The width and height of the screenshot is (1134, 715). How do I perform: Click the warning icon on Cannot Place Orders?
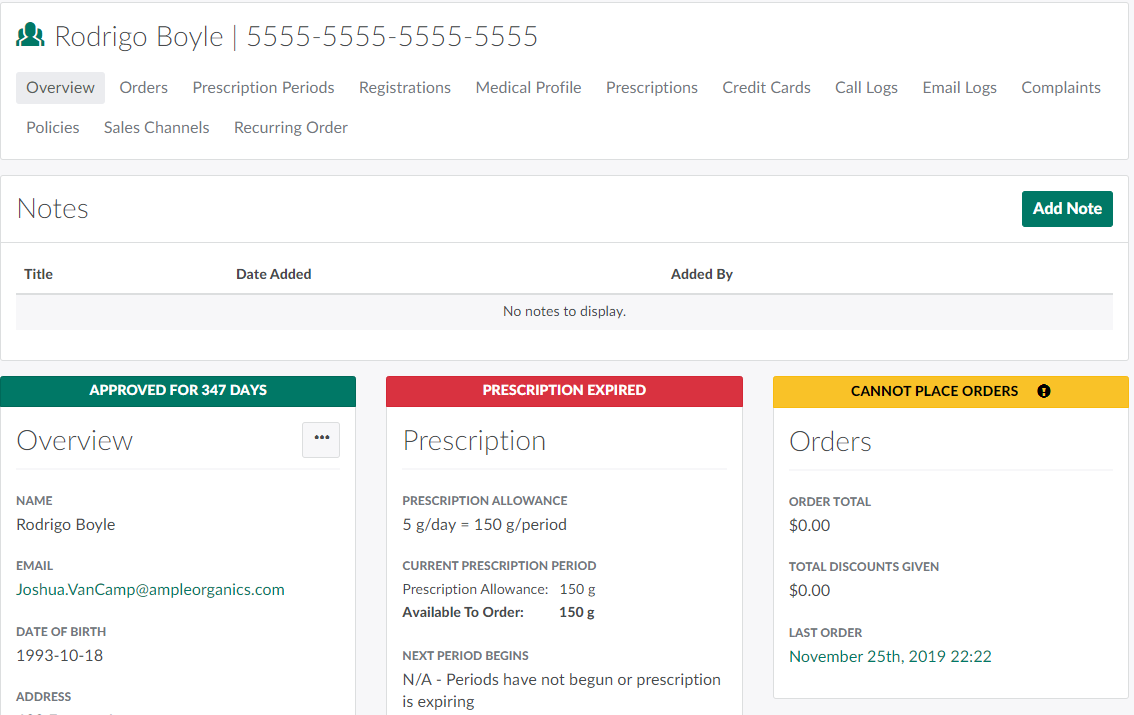tap(1044, 391)
